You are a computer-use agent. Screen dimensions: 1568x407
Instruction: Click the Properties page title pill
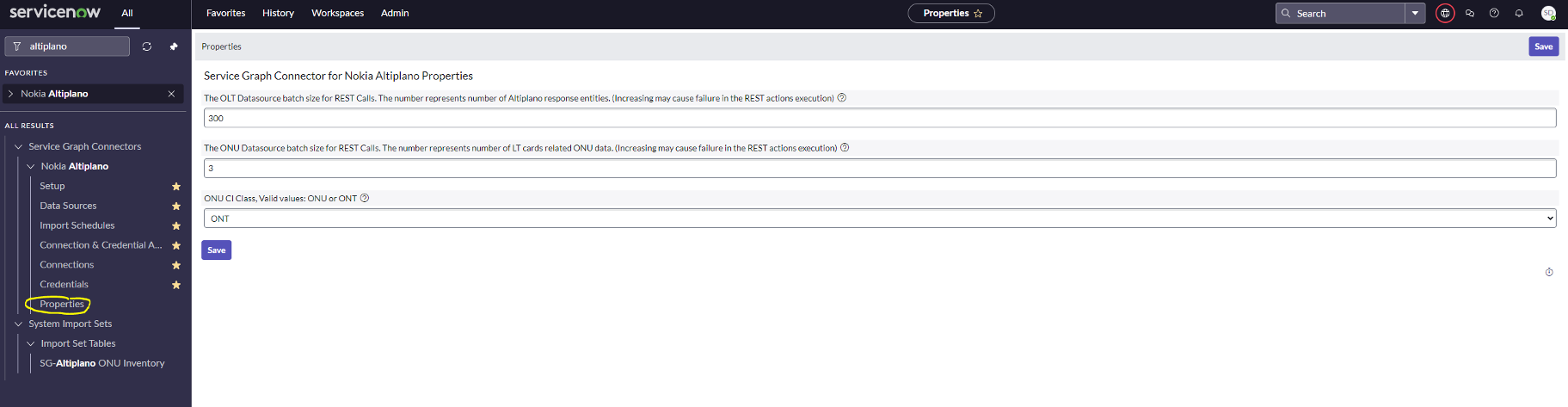point(951,13)
